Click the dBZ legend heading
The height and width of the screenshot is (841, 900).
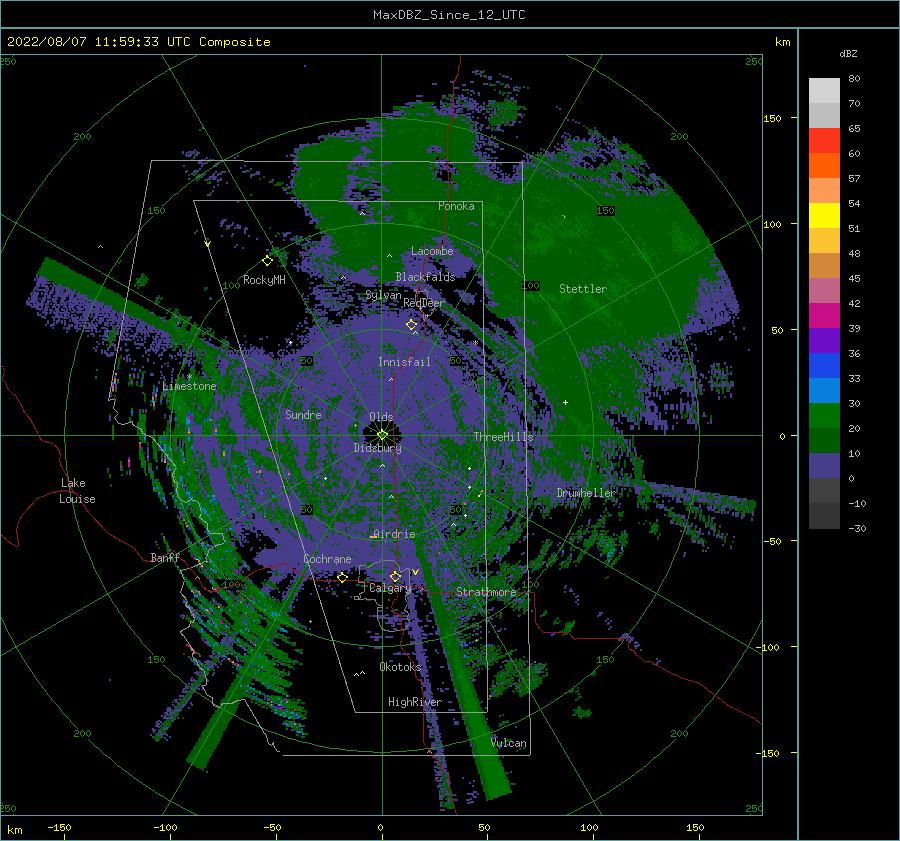click(x=848, y=54)
